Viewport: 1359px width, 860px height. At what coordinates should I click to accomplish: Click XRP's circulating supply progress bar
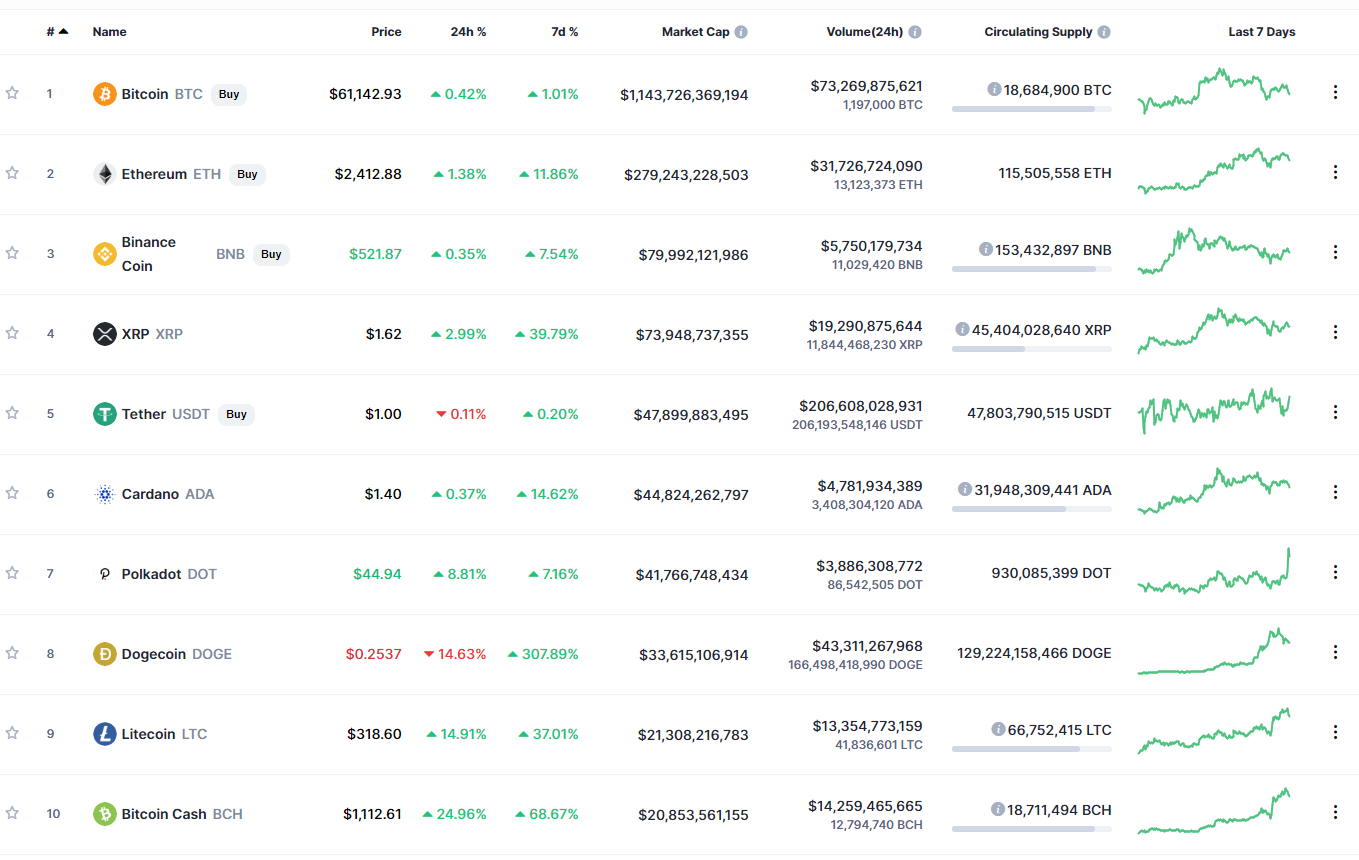tap(1031, 349)
